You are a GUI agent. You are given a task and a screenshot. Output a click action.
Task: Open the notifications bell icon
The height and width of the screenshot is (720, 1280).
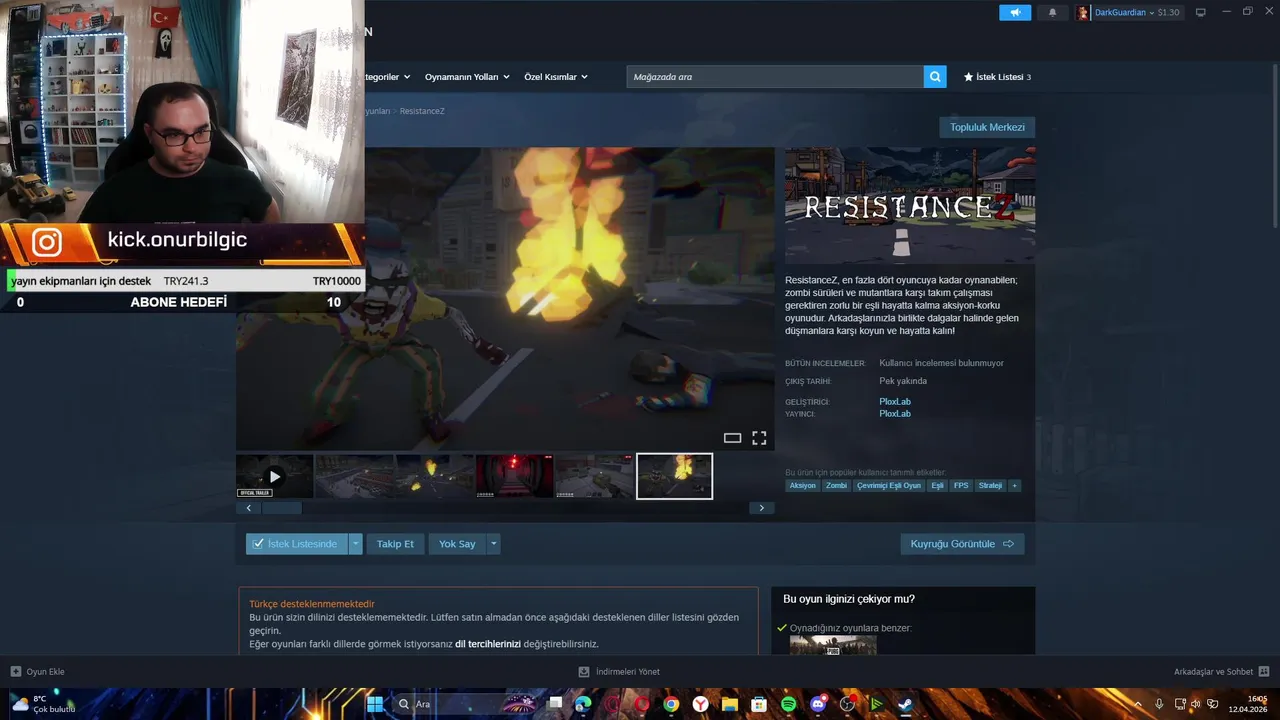[1052, 13]
